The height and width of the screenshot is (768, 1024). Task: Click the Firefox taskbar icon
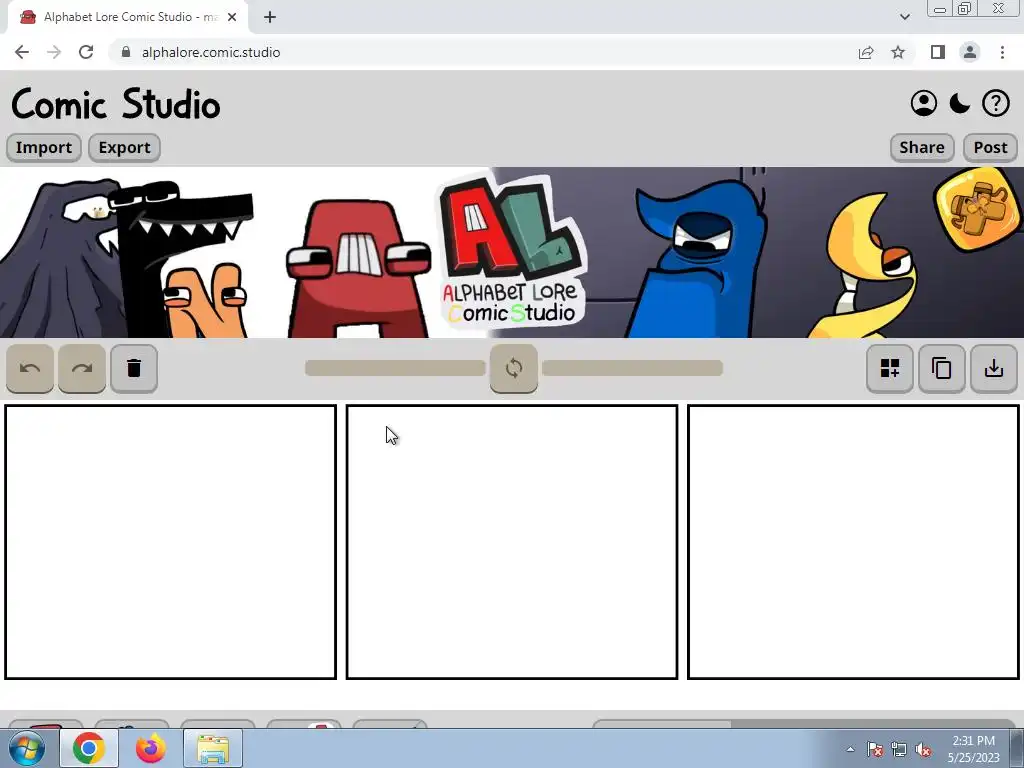pos(151,748)
